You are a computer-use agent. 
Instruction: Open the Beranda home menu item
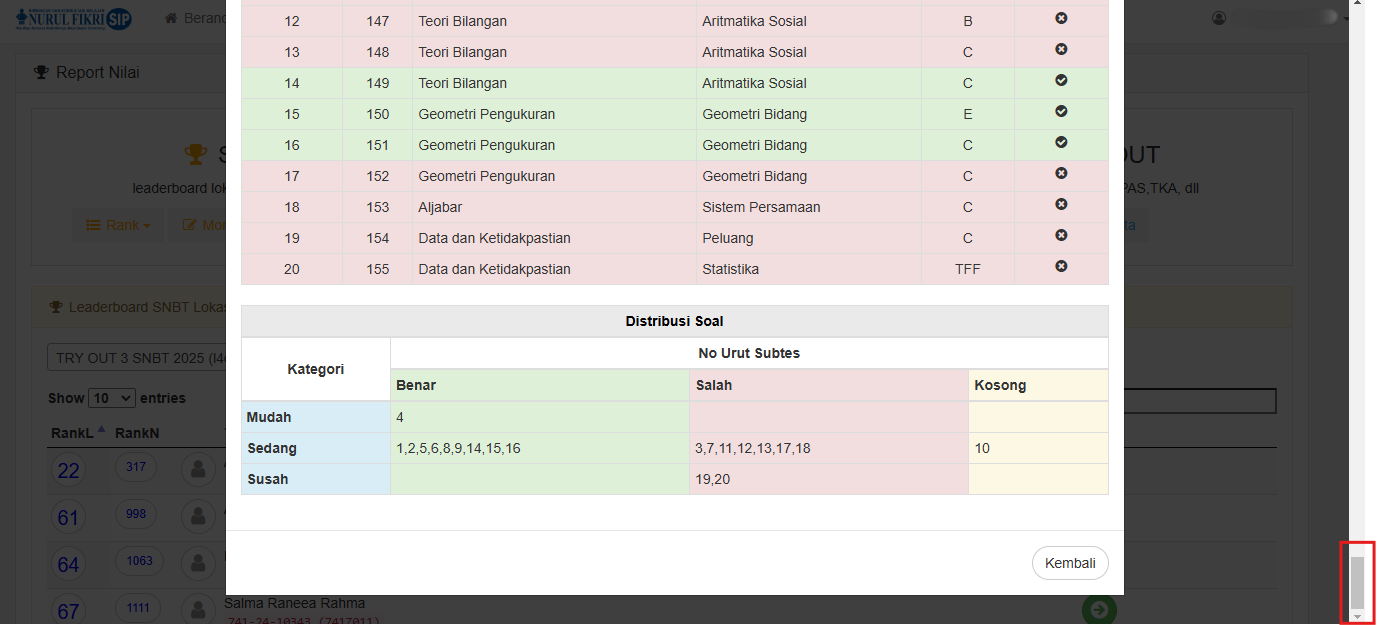(x=195, y=19)
